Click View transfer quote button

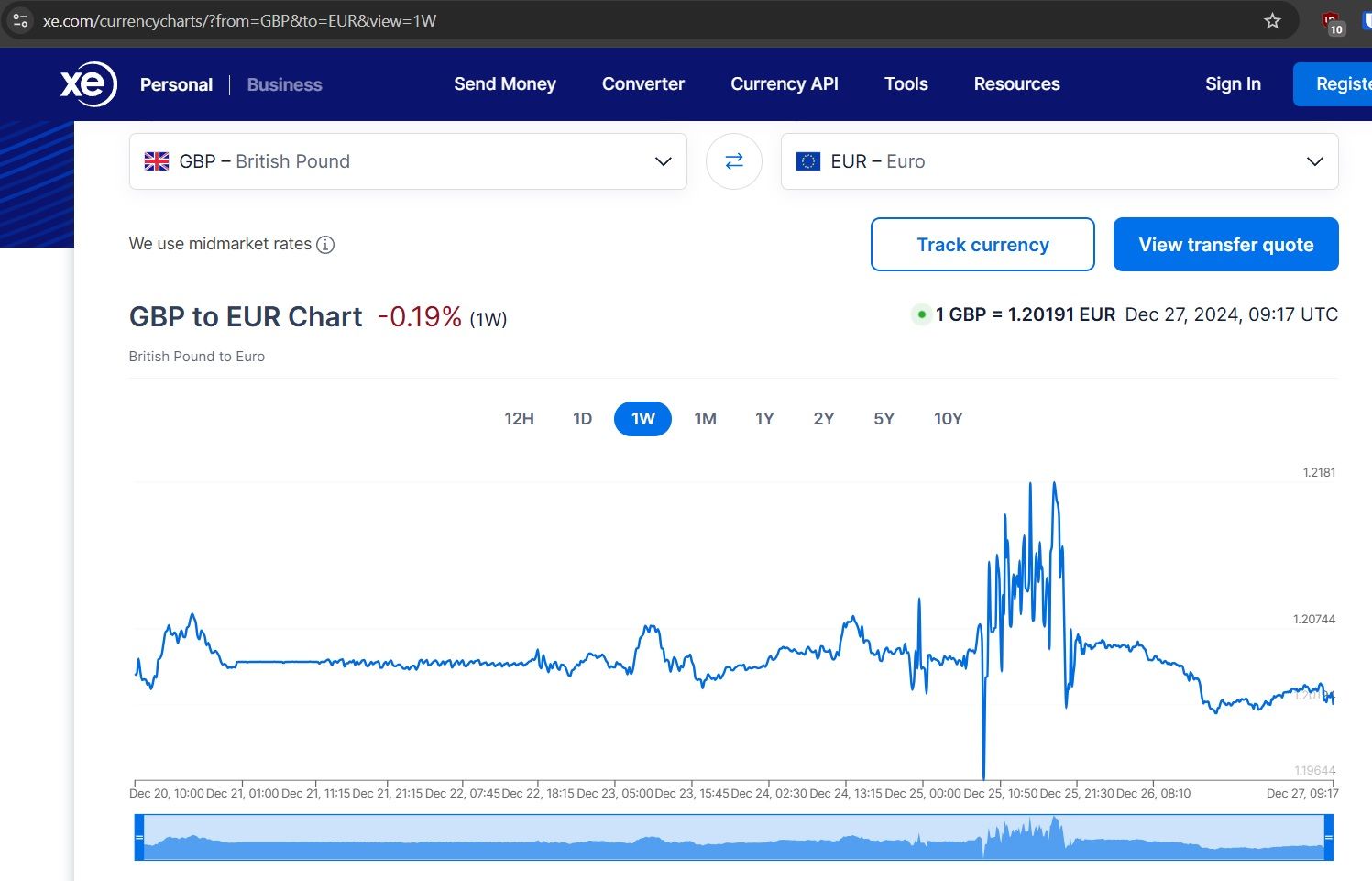1225,245
